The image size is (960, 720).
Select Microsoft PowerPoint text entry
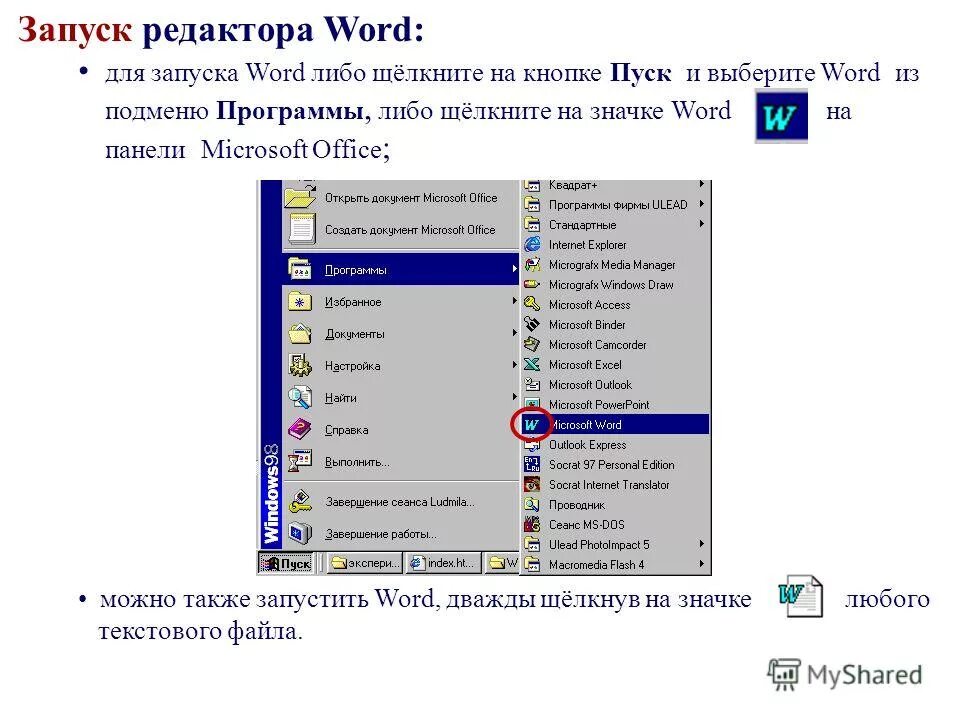click(x=599, y=405)
